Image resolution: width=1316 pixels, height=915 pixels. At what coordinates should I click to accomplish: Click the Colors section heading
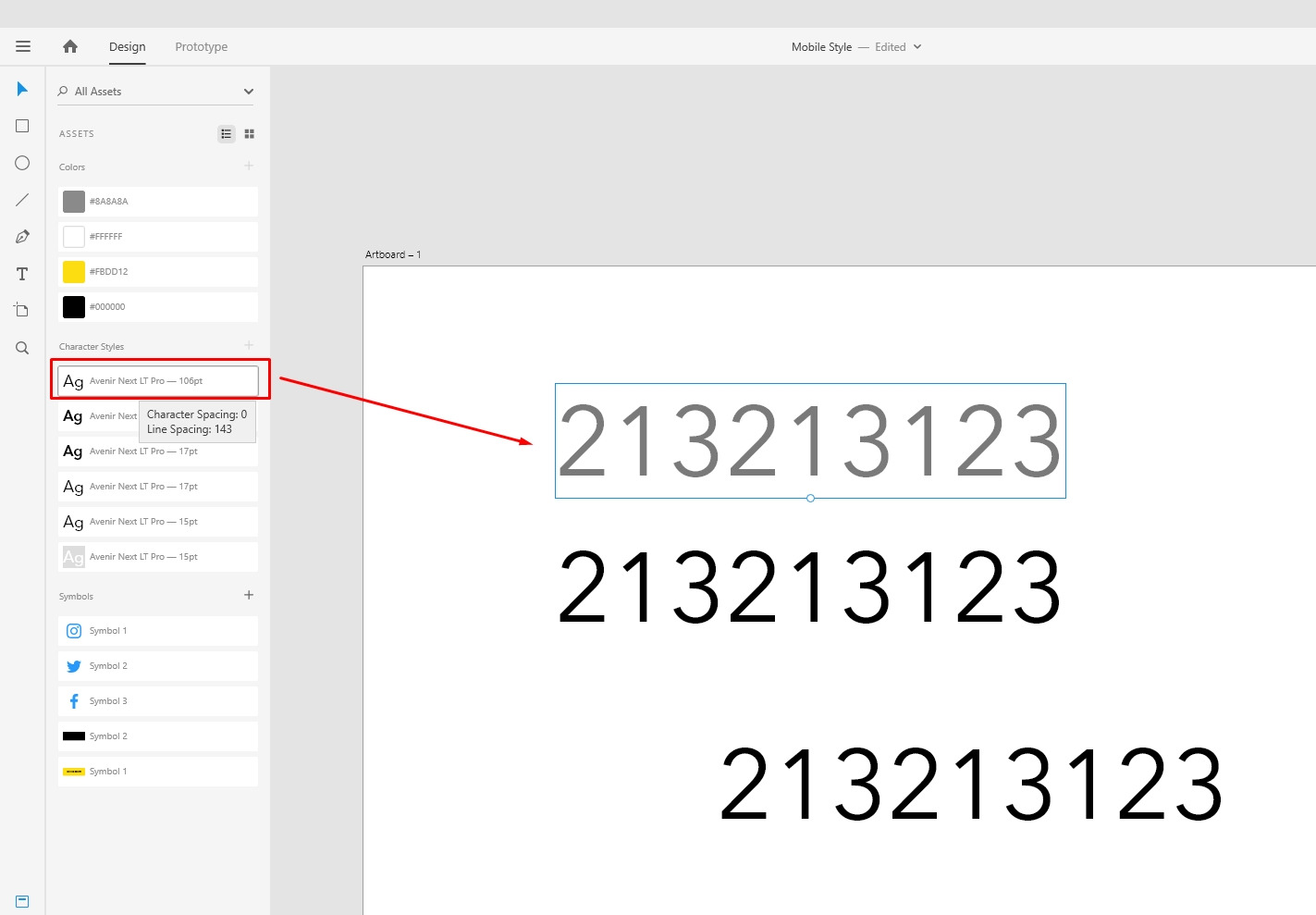(x=72, y=167)
